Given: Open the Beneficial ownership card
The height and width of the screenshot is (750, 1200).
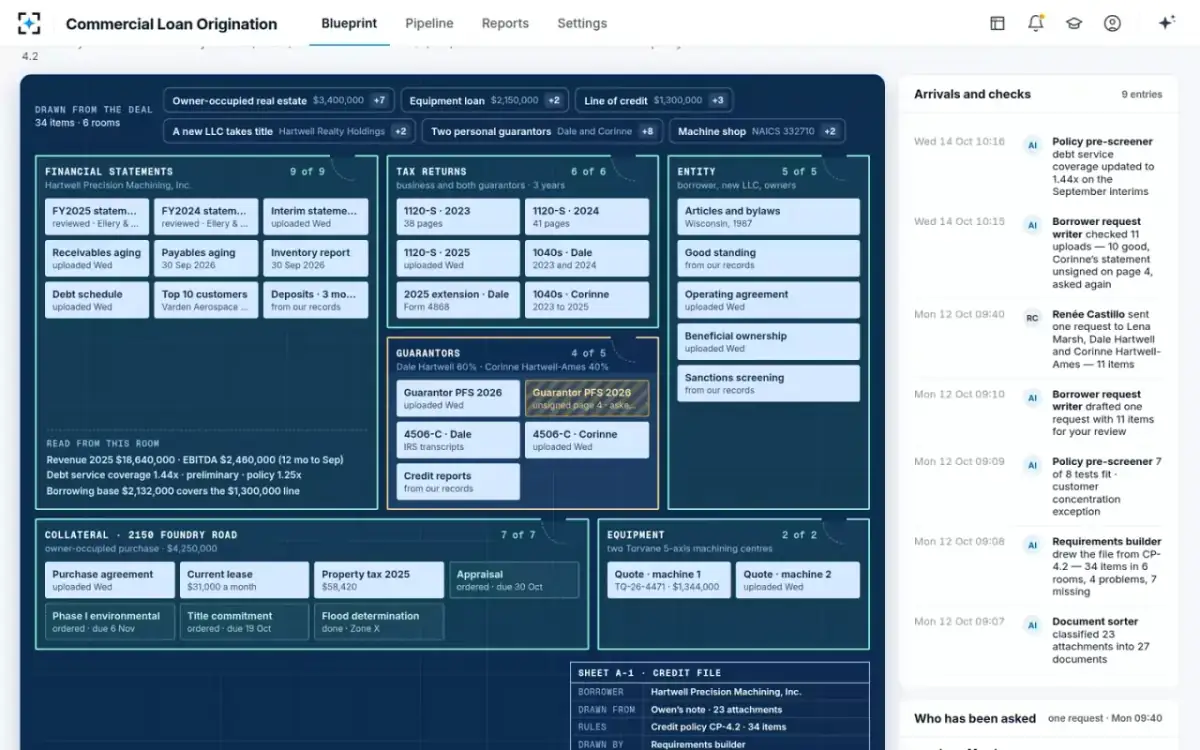Looking at the screenshot, I should pos(768,342).
